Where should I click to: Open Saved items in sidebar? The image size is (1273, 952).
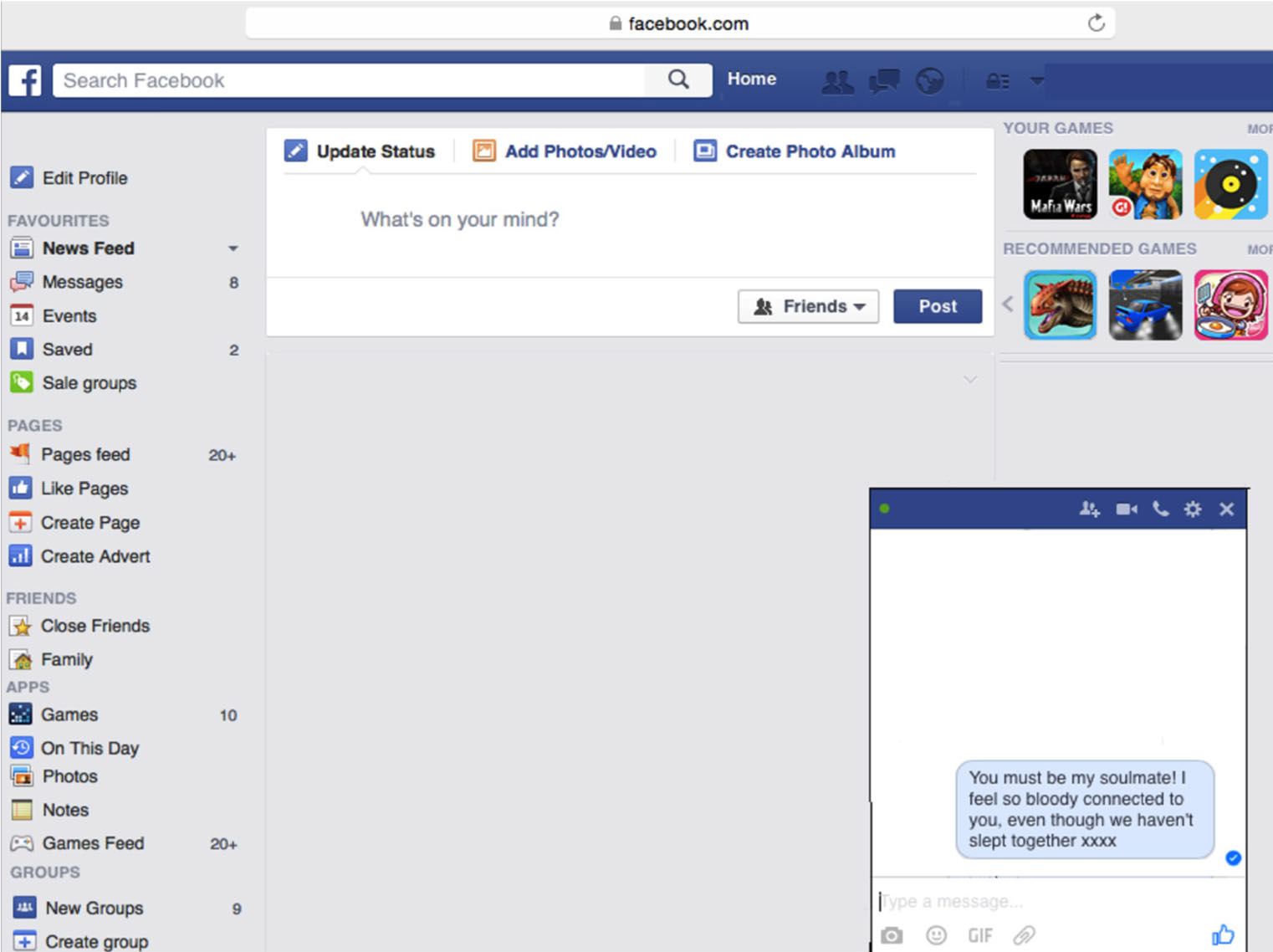(51, 349)
